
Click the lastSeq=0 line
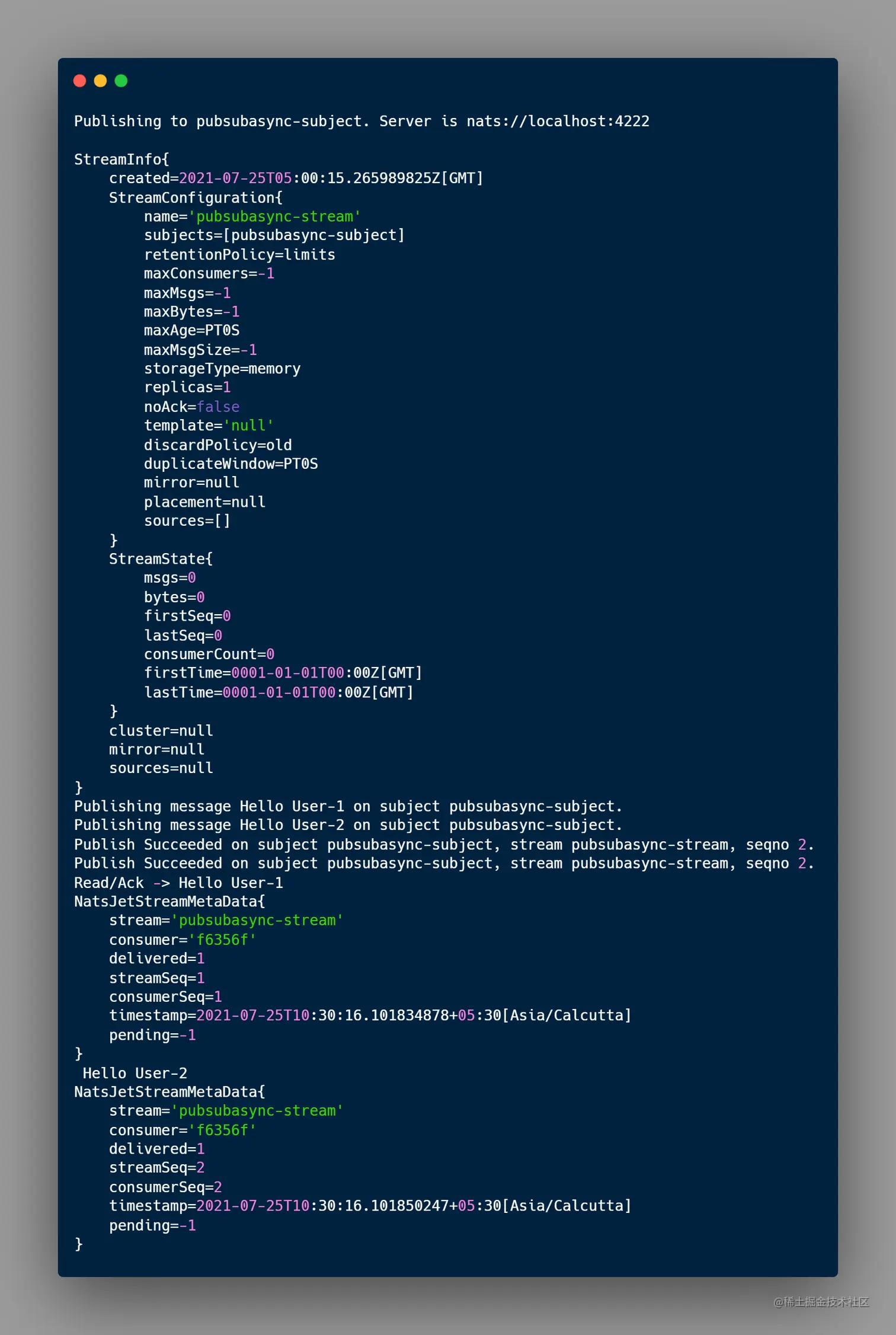(x=183, y=635)
